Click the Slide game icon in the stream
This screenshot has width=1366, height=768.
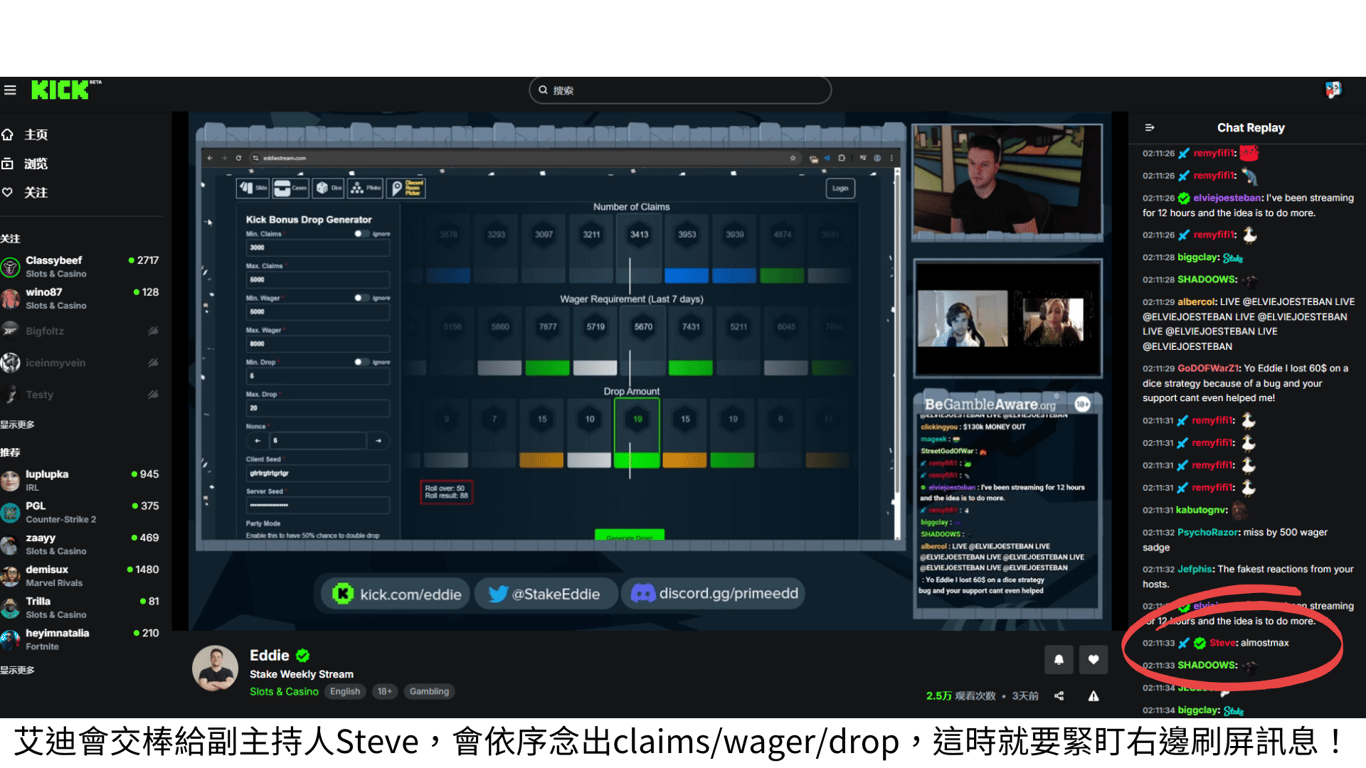tap(253, 188)
